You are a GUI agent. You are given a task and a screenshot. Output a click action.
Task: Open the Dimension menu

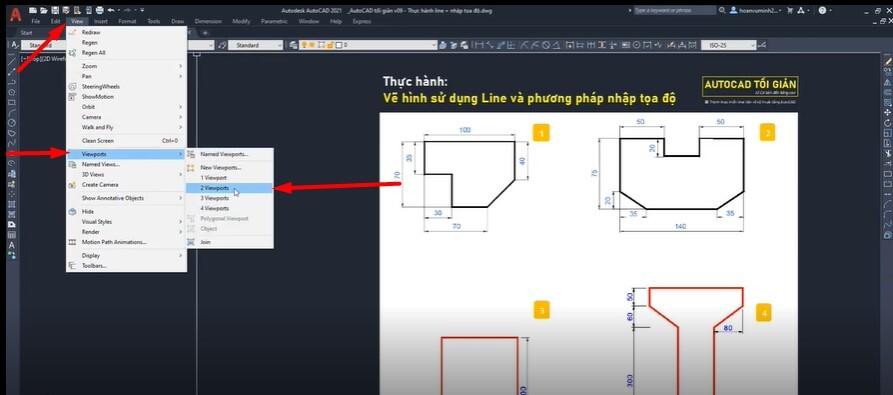(x=208, y=21)
